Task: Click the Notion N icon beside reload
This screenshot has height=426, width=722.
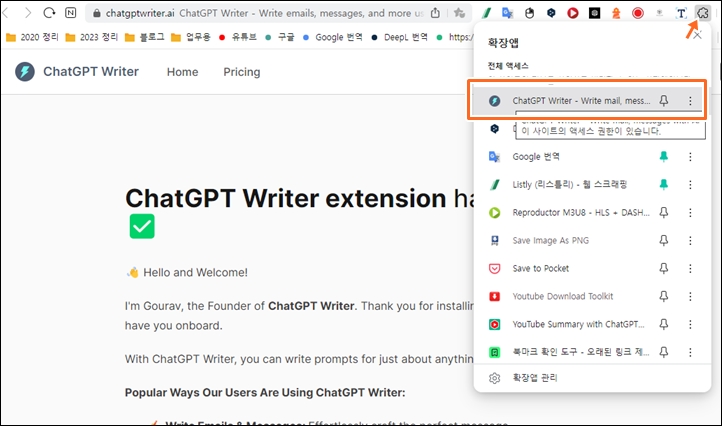Action: click(70, 13)
